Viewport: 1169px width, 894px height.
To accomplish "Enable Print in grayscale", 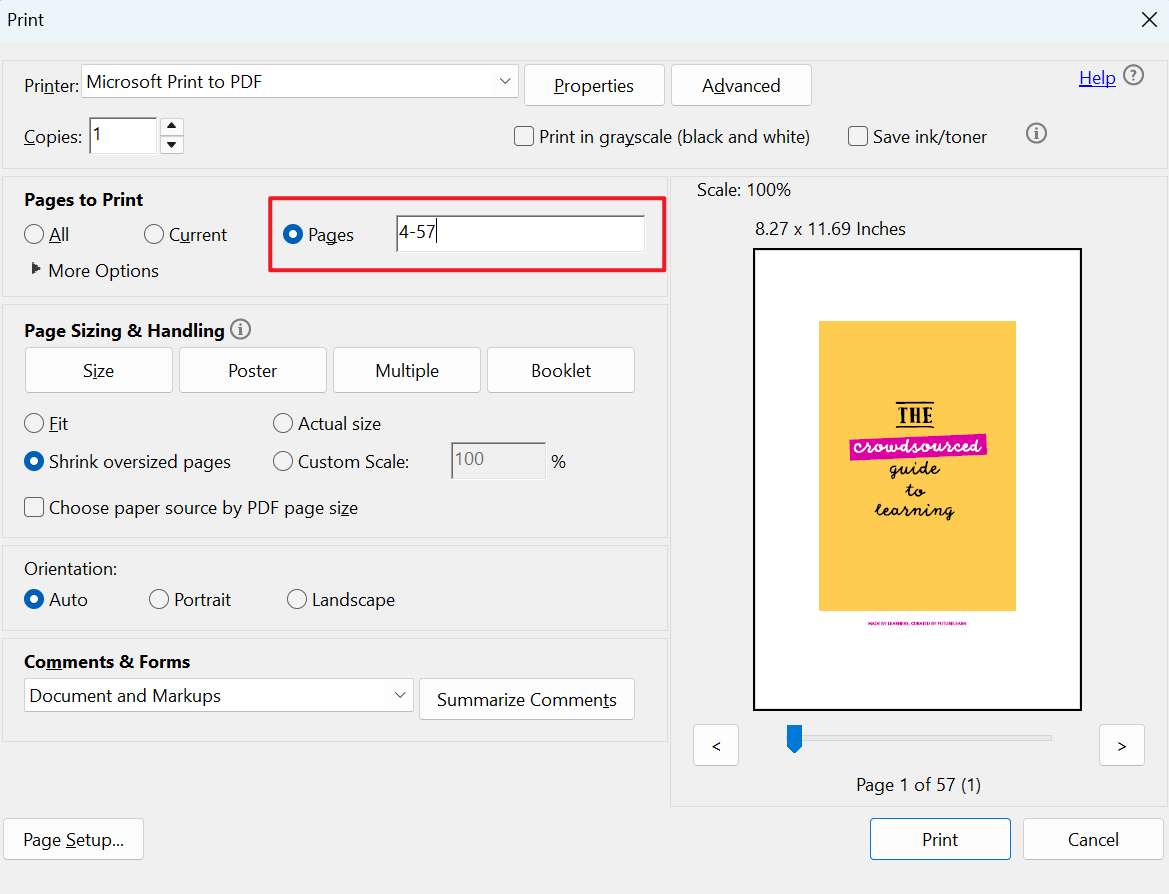I will 524,136.
